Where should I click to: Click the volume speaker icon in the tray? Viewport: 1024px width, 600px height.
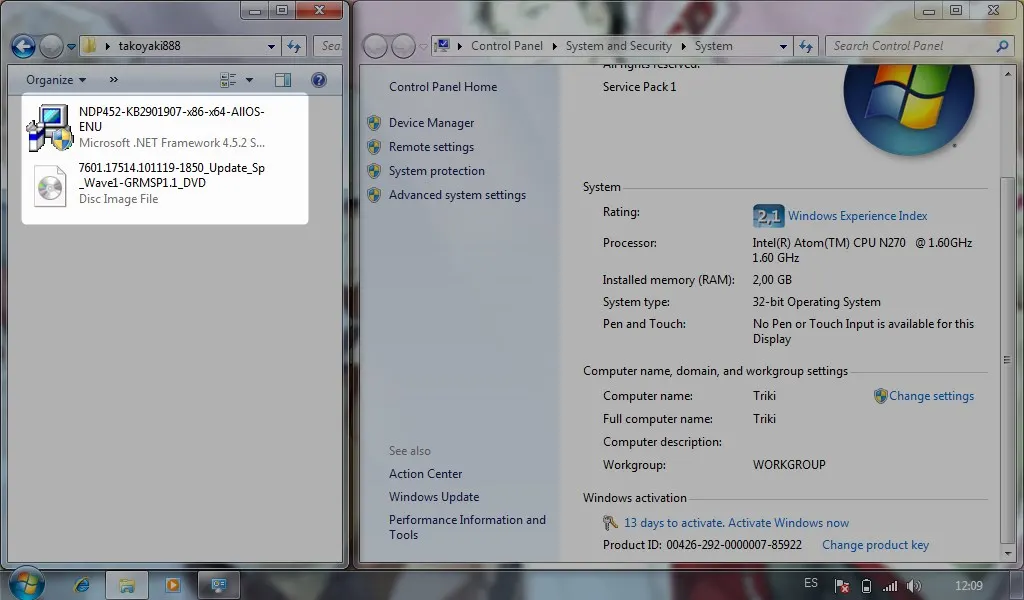coord(914,586)
